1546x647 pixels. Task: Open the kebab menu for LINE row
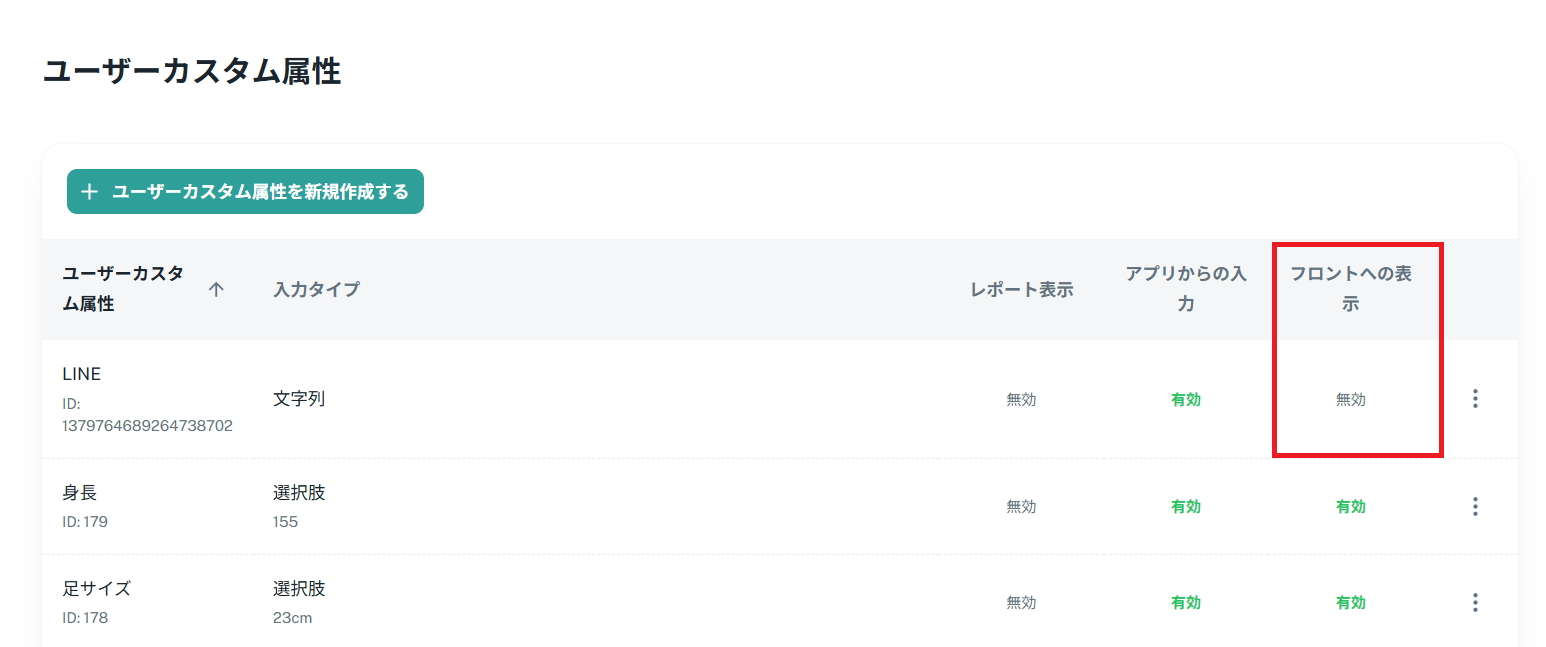click(1474, 399)
